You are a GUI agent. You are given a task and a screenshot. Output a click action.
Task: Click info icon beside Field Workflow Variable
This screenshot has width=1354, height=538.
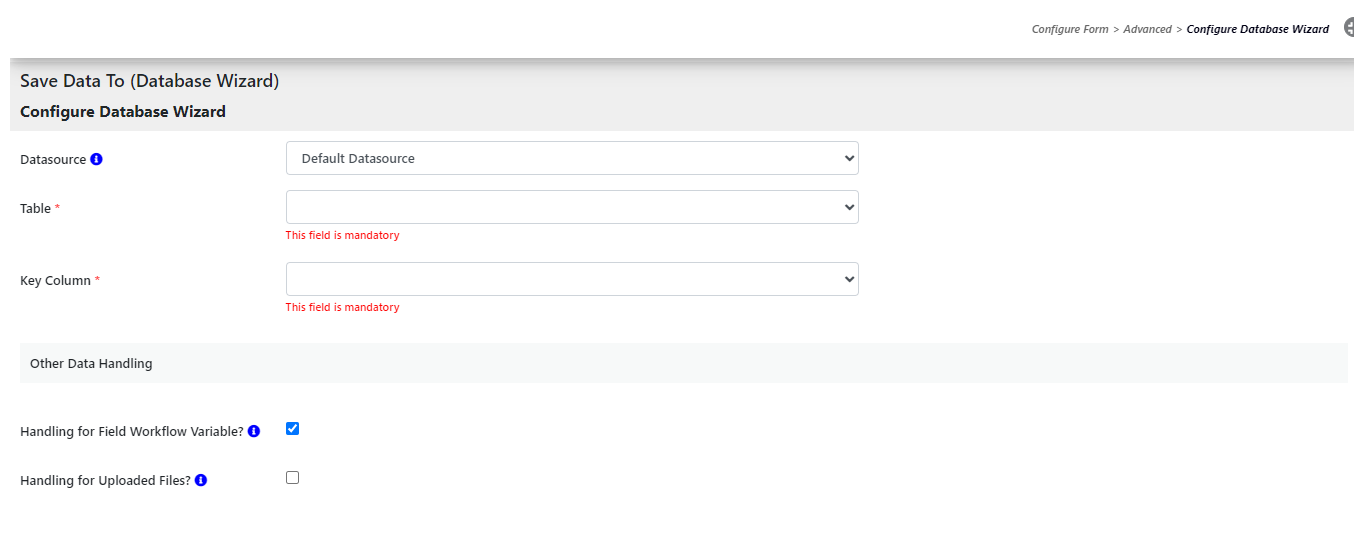pos(254,431)
